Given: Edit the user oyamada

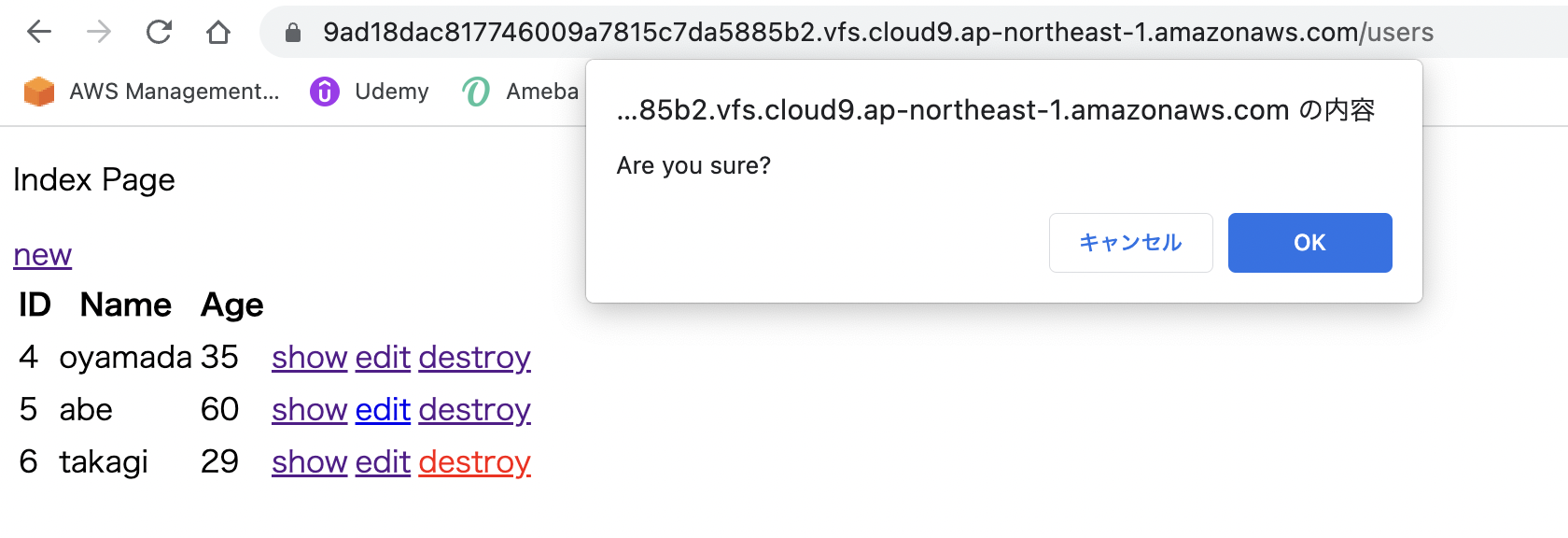Looking at the screenshot, I should coord(383,358).
